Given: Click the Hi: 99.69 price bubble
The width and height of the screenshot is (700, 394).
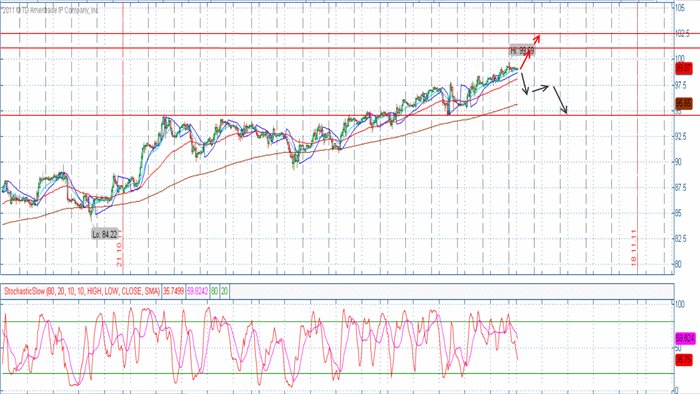Looking at the screenshot, I should click(522, 50).
